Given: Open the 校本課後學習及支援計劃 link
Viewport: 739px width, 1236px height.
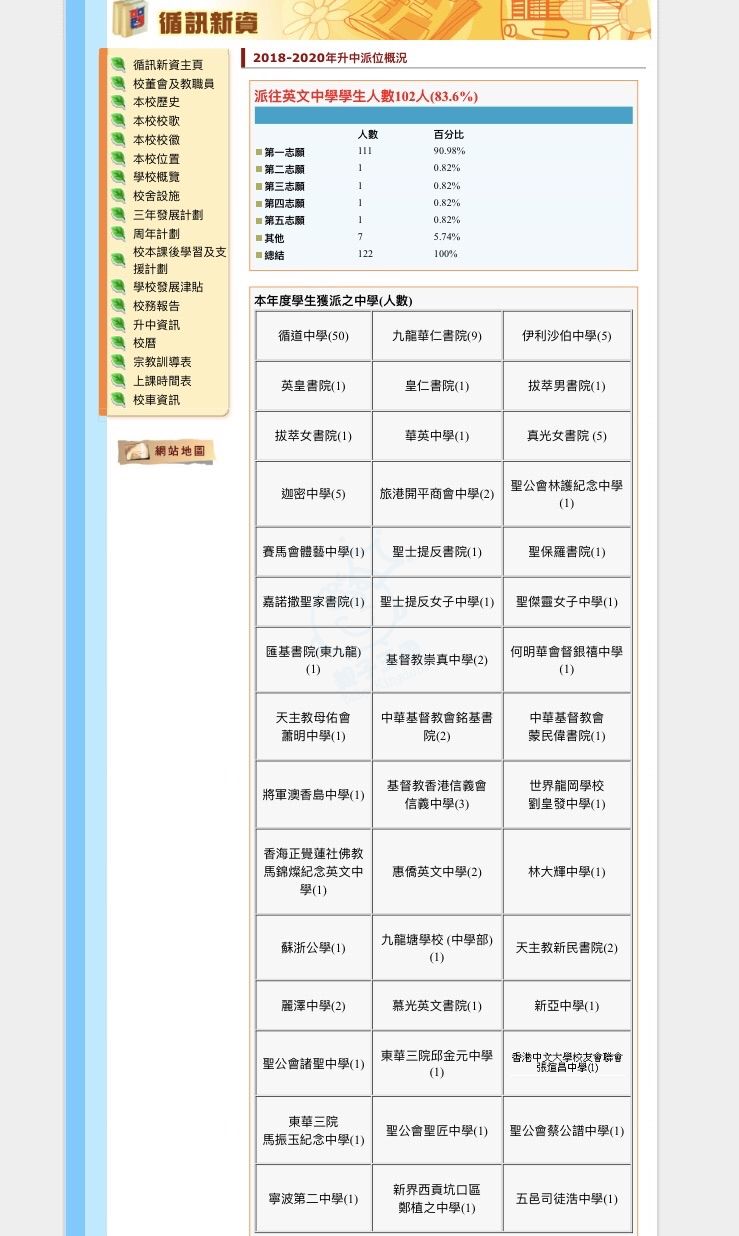Looking at the screenshot, I should (x=179, y=260).
